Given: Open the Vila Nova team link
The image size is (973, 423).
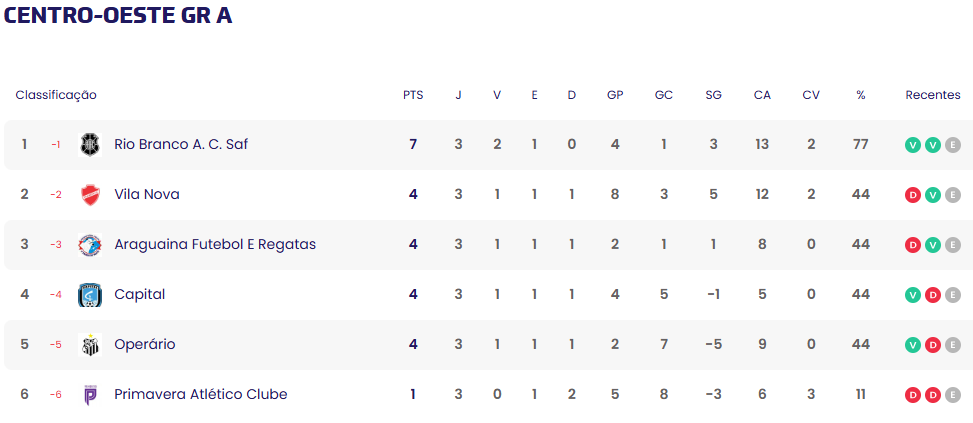Looking at the screenshot, I should pos(147,195).
